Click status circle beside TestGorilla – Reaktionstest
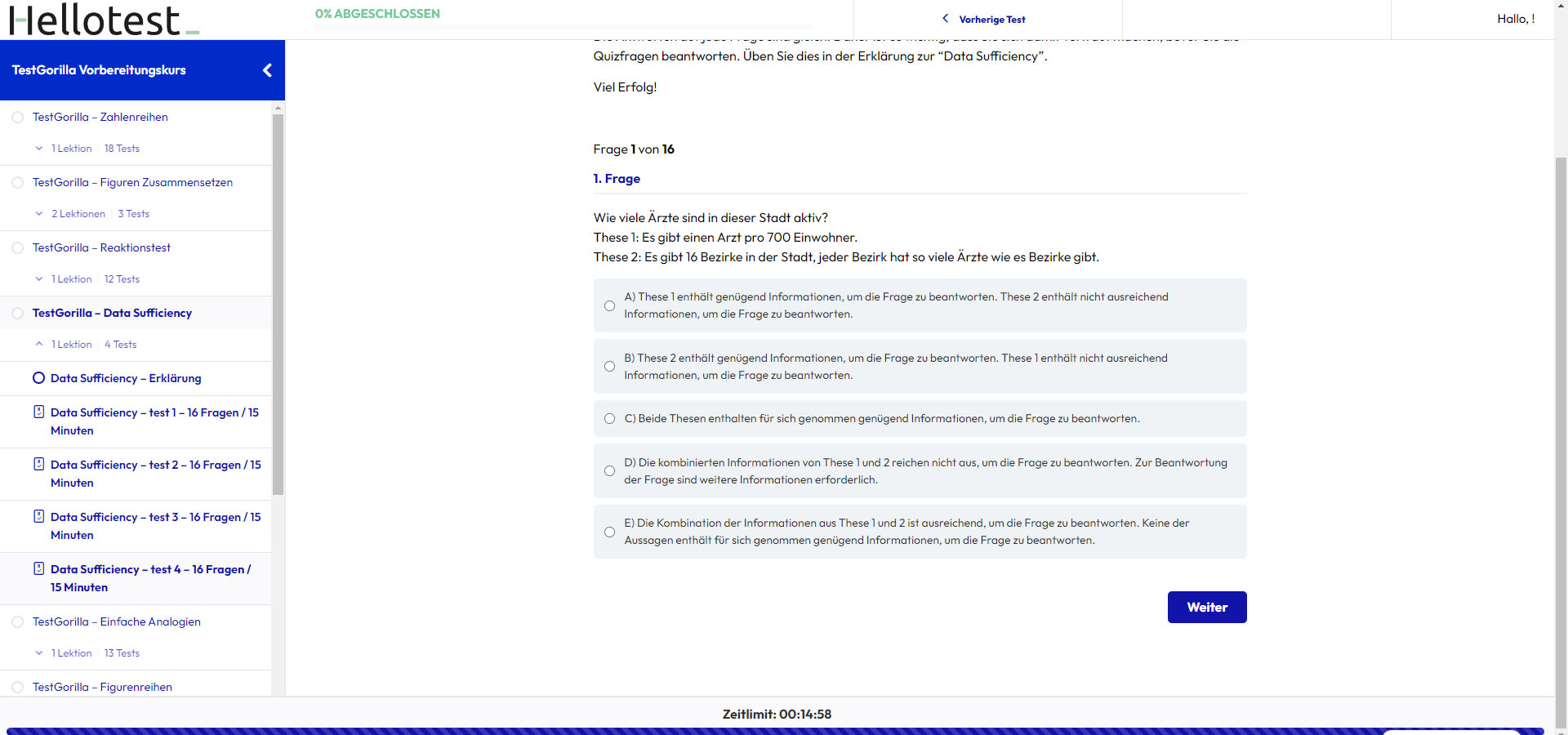 click(x=17, y=248)
